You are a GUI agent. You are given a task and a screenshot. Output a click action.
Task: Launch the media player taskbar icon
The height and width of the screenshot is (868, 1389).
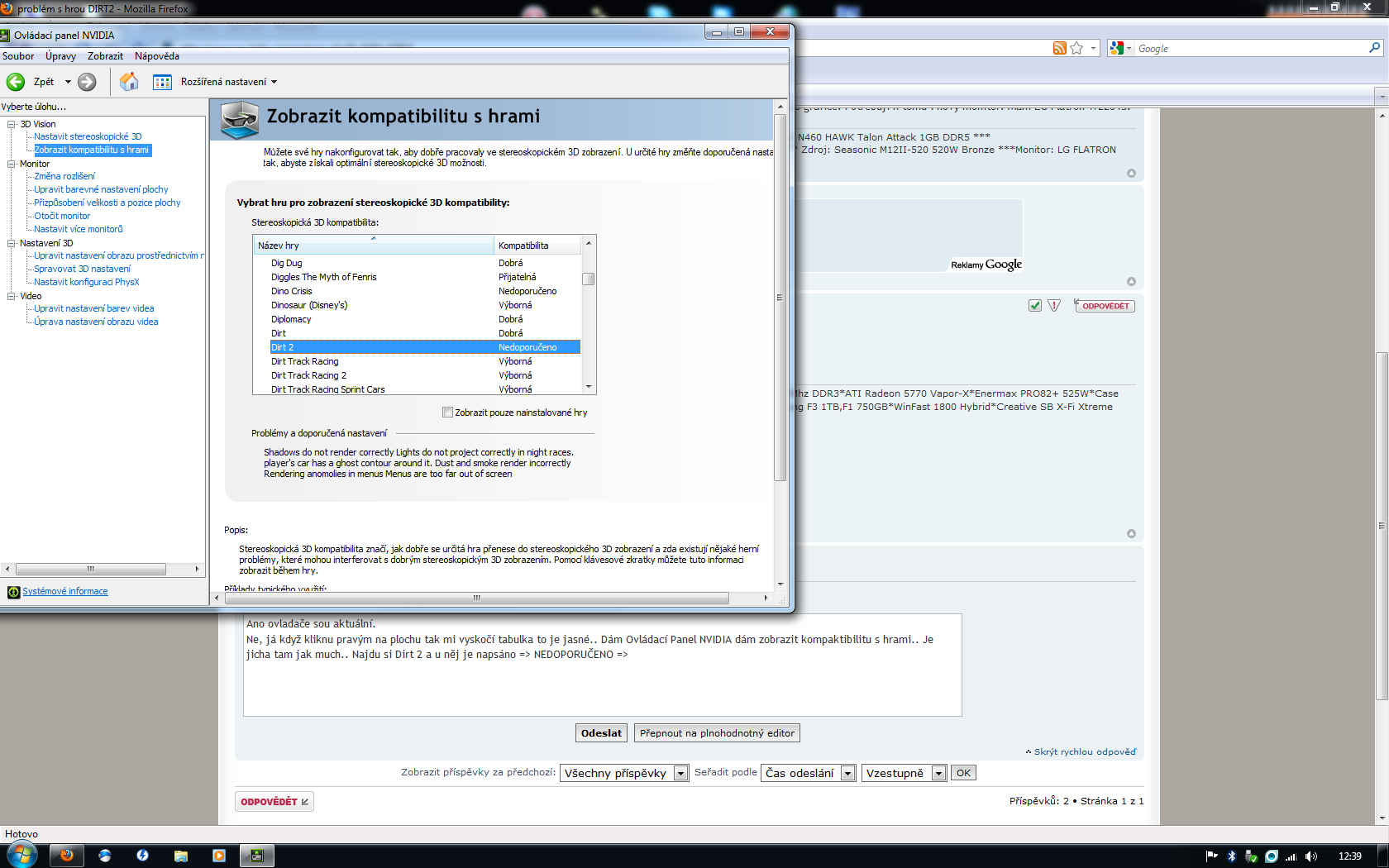(219, 856)
